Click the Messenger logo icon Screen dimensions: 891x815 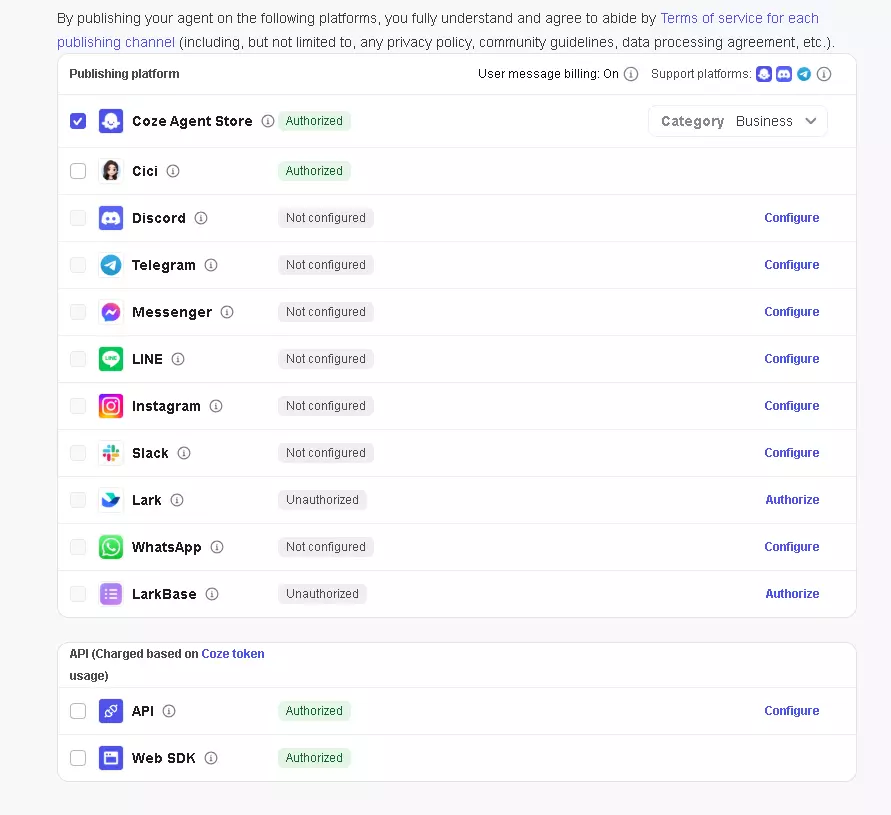[x=111, y=312]
